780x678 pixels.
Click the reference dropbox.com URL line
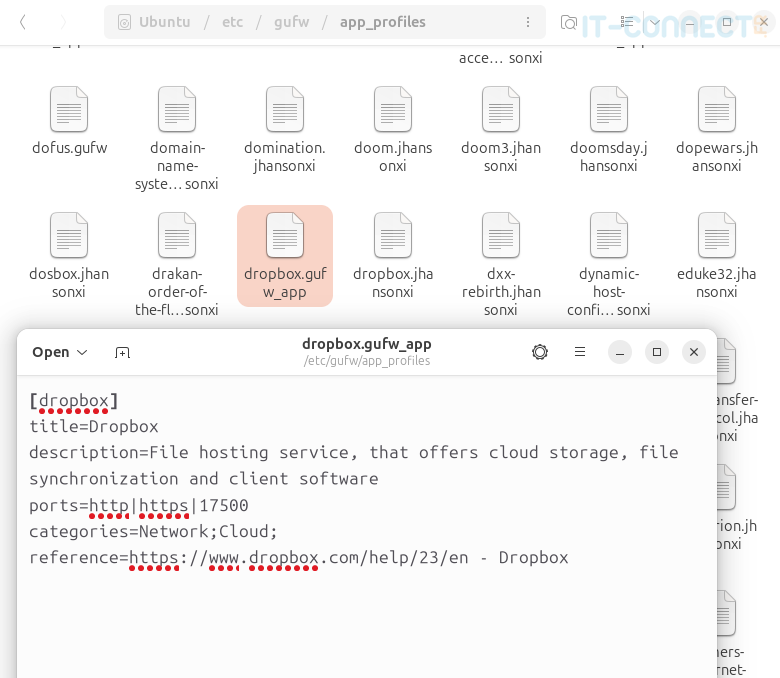298,558
